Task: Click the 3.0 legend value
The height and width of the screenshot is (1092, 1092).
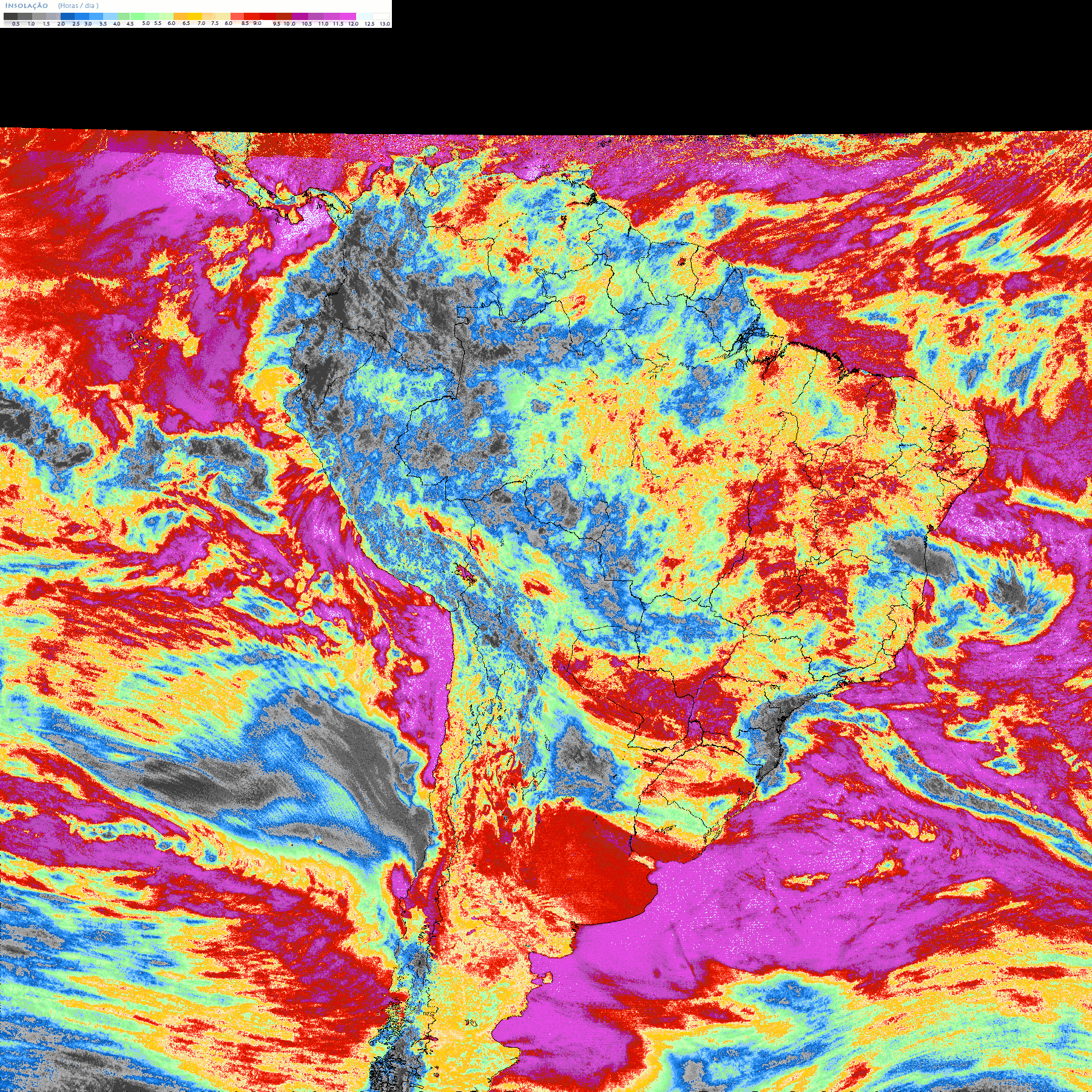Action: coord(88,24)
